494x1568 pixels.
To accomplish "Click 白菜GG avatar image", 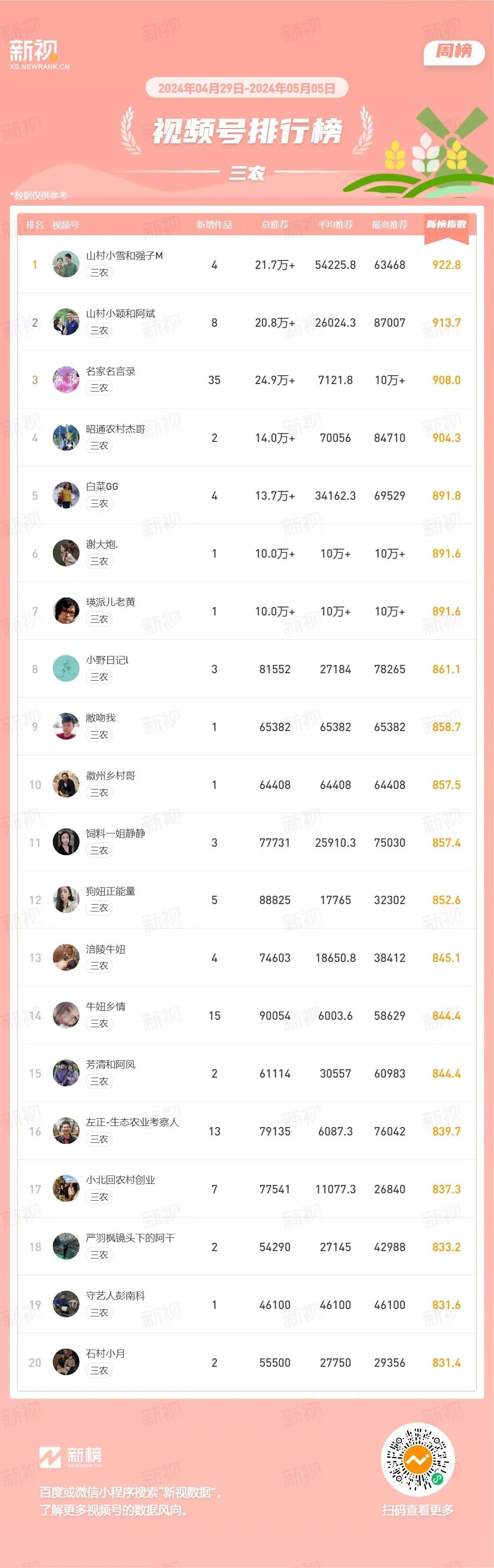I will click(66, 495).
